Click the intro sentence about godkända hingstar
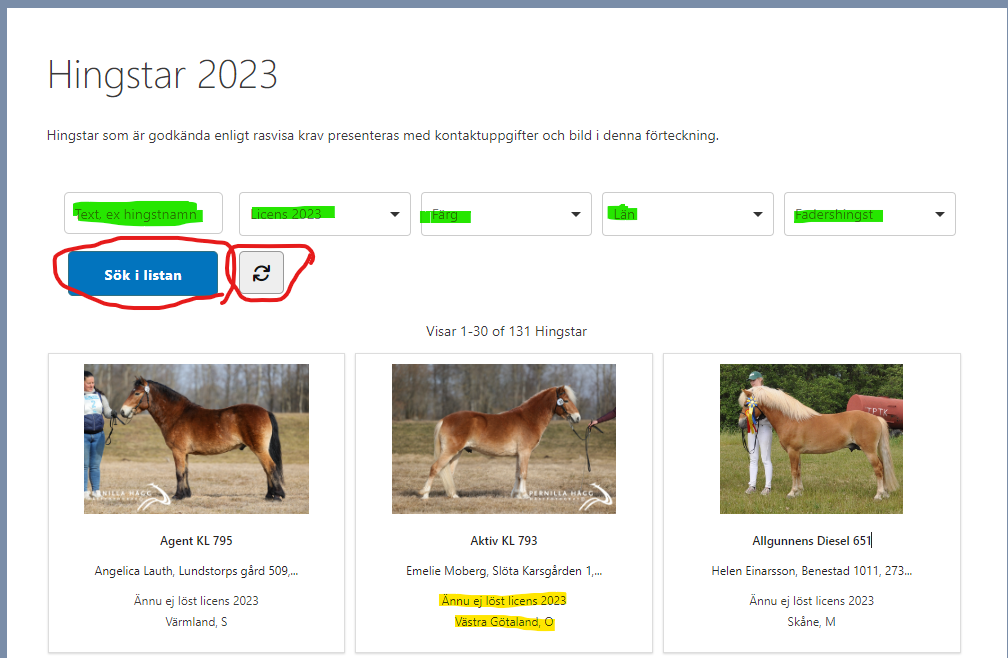 [x=382, y=136]
